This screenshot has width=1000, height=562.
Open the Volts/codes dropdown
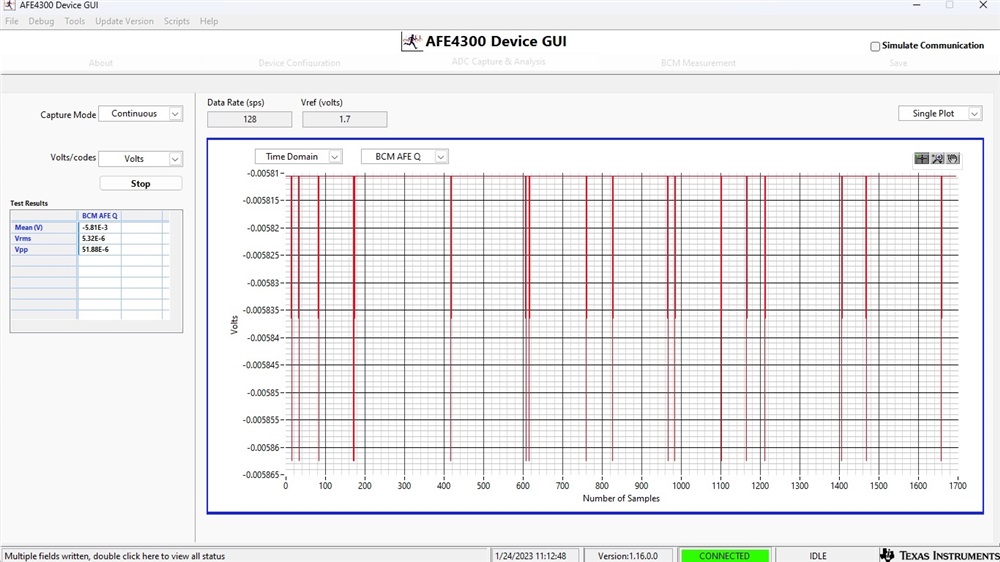pyautogui.click(x=140, y=159)
